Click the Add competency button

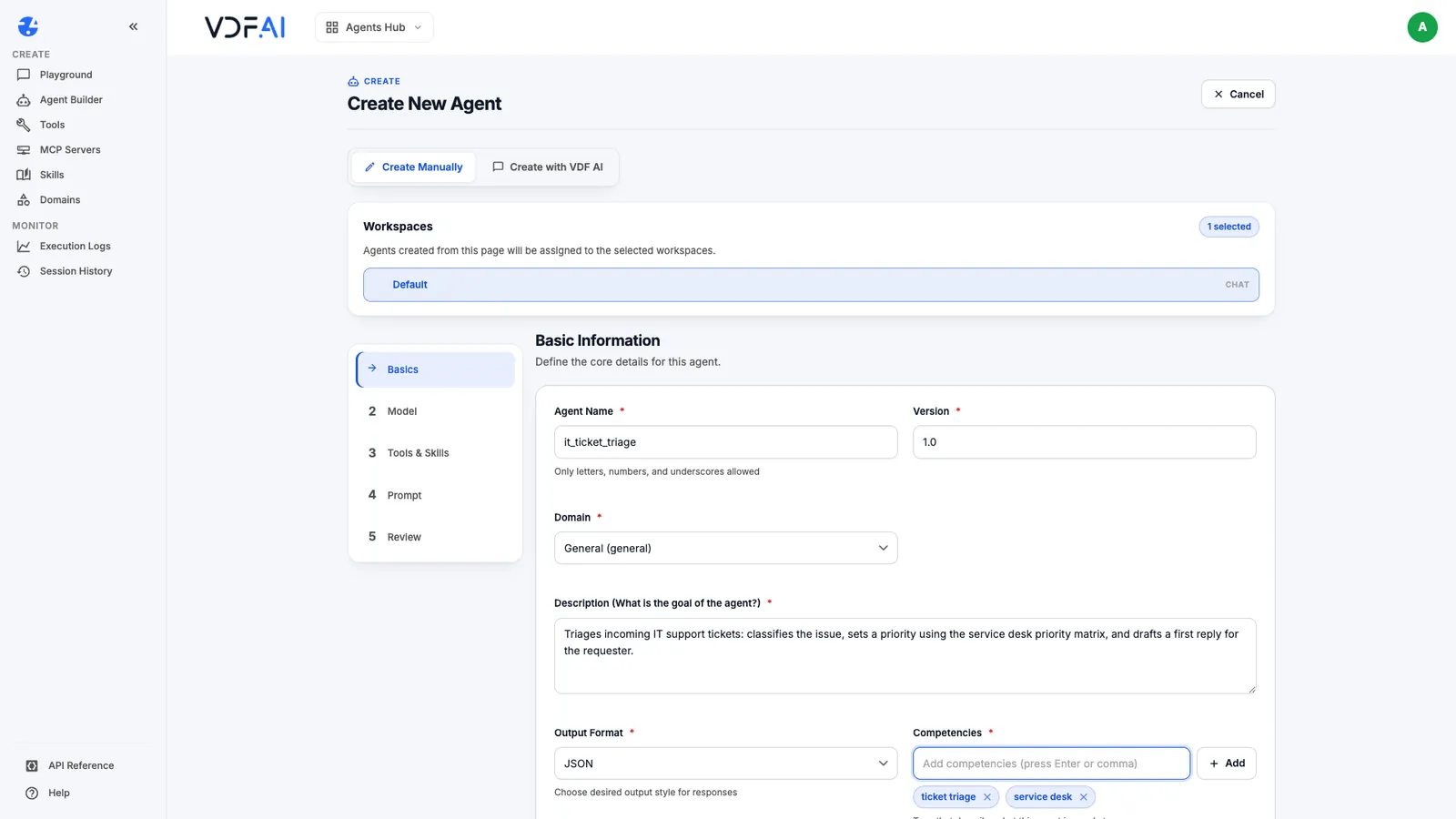(1227, 763)
